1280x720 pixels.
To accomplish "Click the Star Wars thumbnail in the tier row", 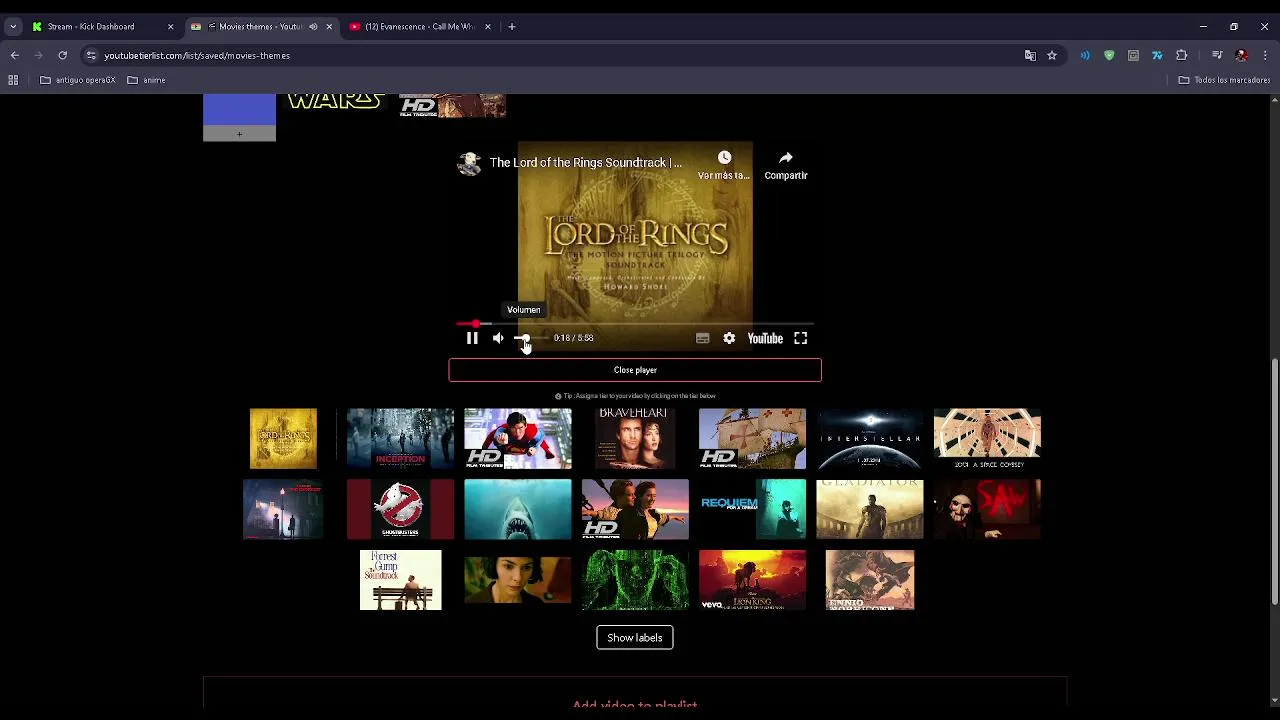I will point(335,103).
